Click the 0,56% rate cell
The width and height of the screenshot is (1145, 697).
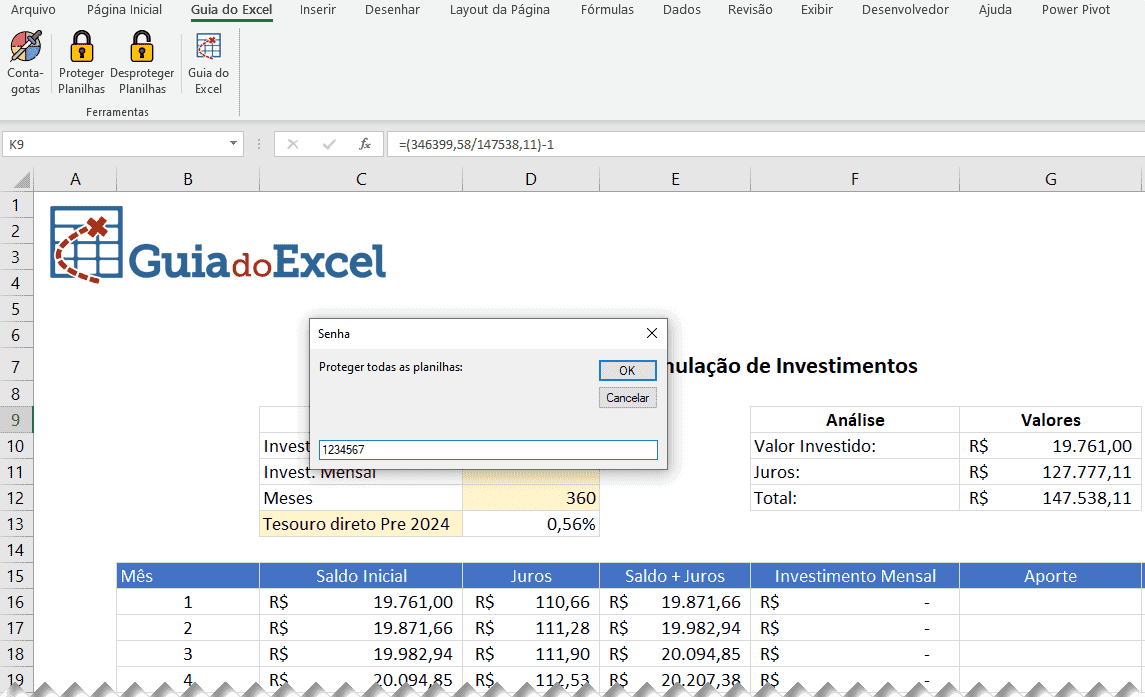tap(531, 524)
